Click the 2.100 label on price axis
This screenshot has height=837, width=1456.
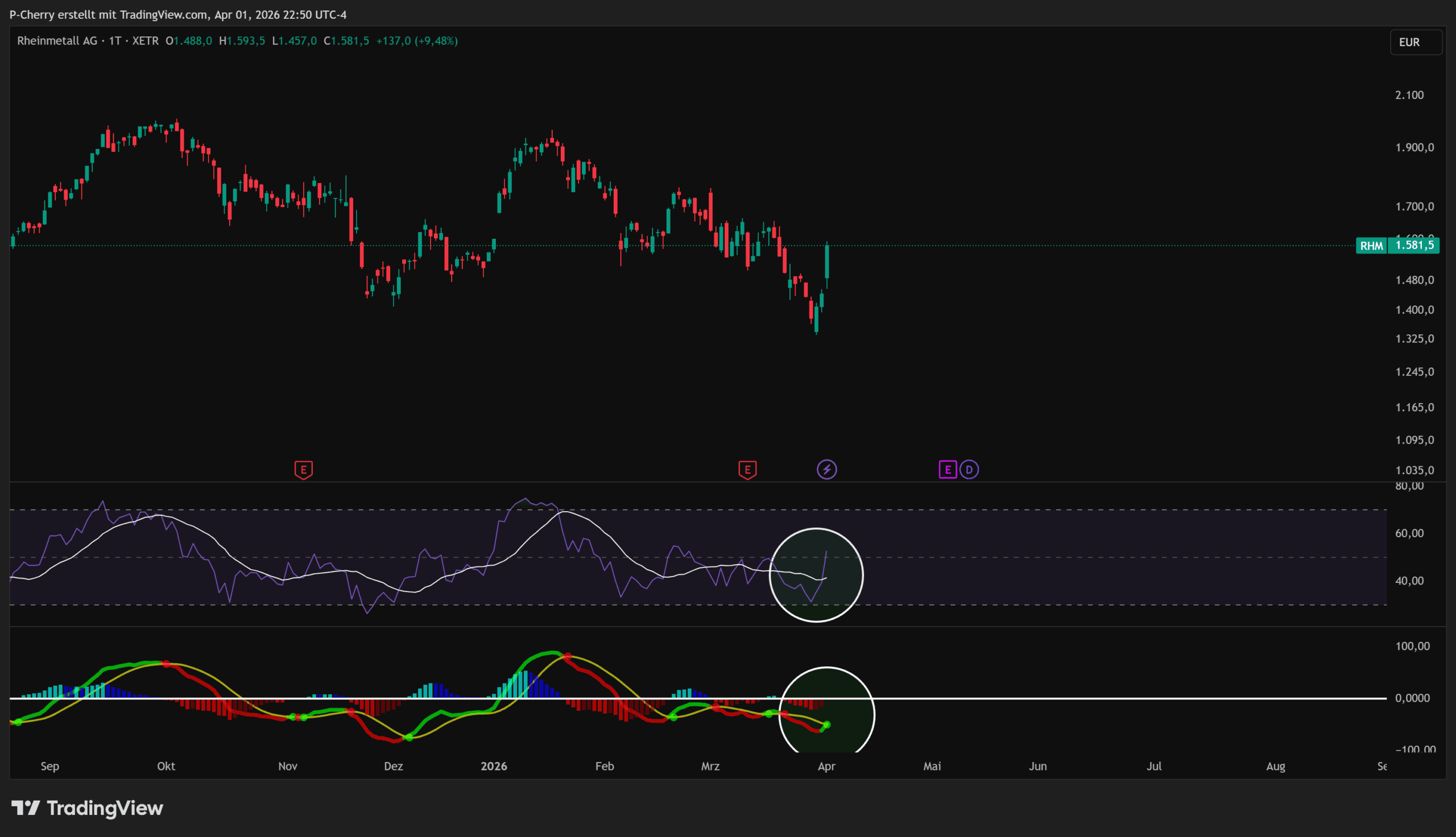click(1409, 95)
